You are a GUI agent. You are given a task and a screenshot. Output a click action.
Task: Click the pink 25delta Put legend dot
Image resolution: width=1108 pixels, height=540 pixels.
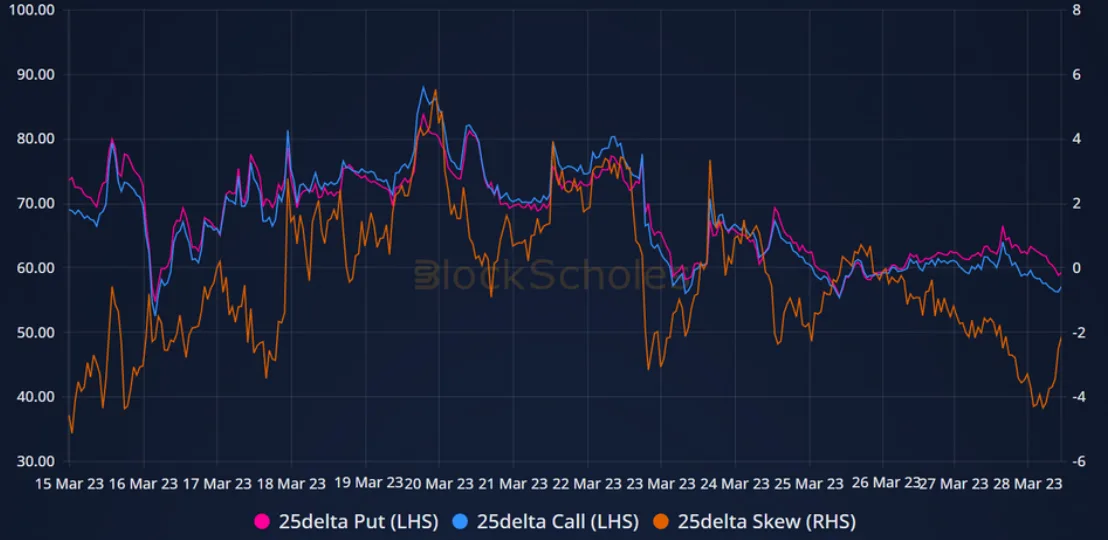pyautogui.click(x=262, y=522)
